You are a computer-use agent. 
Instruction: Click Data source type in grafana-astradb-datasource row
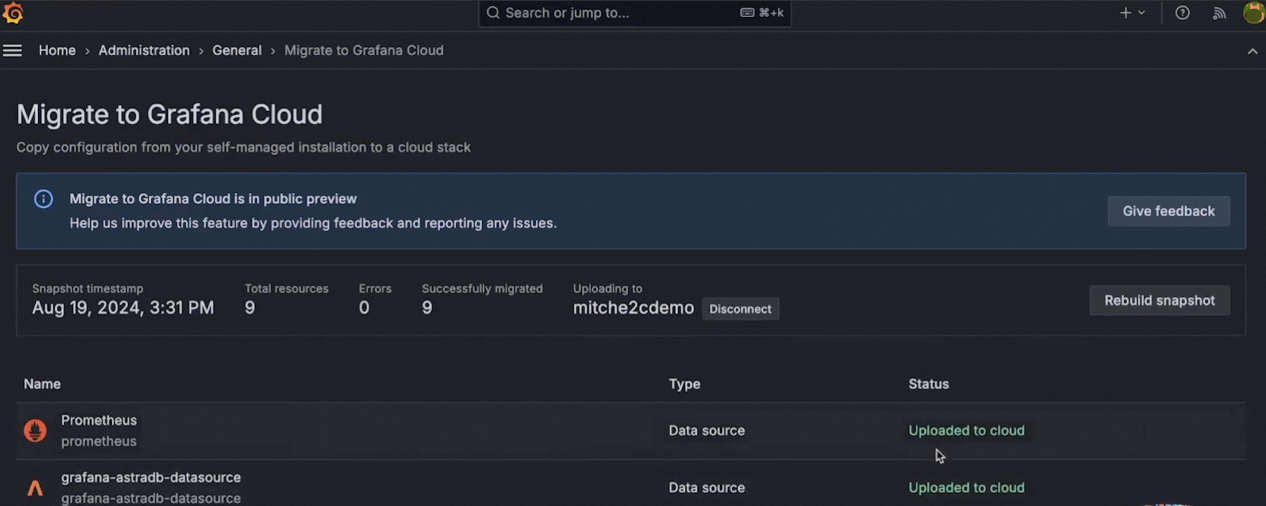[x=707, y=487]
